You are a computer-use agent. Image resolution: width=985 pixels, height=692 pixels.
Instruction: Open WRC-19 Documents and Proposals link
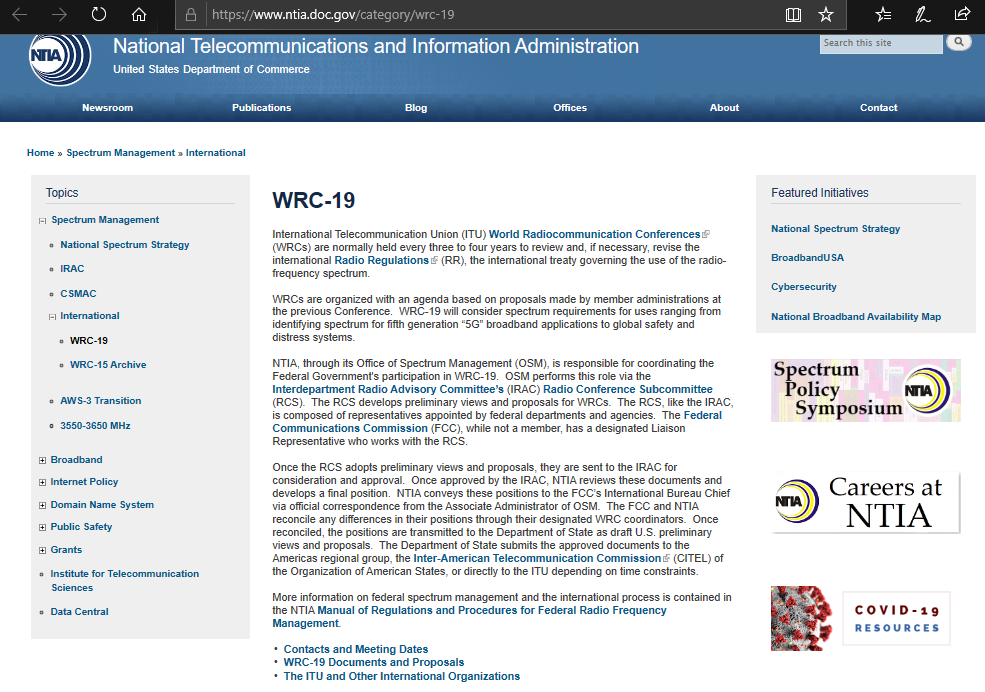(x=374, y=662)
